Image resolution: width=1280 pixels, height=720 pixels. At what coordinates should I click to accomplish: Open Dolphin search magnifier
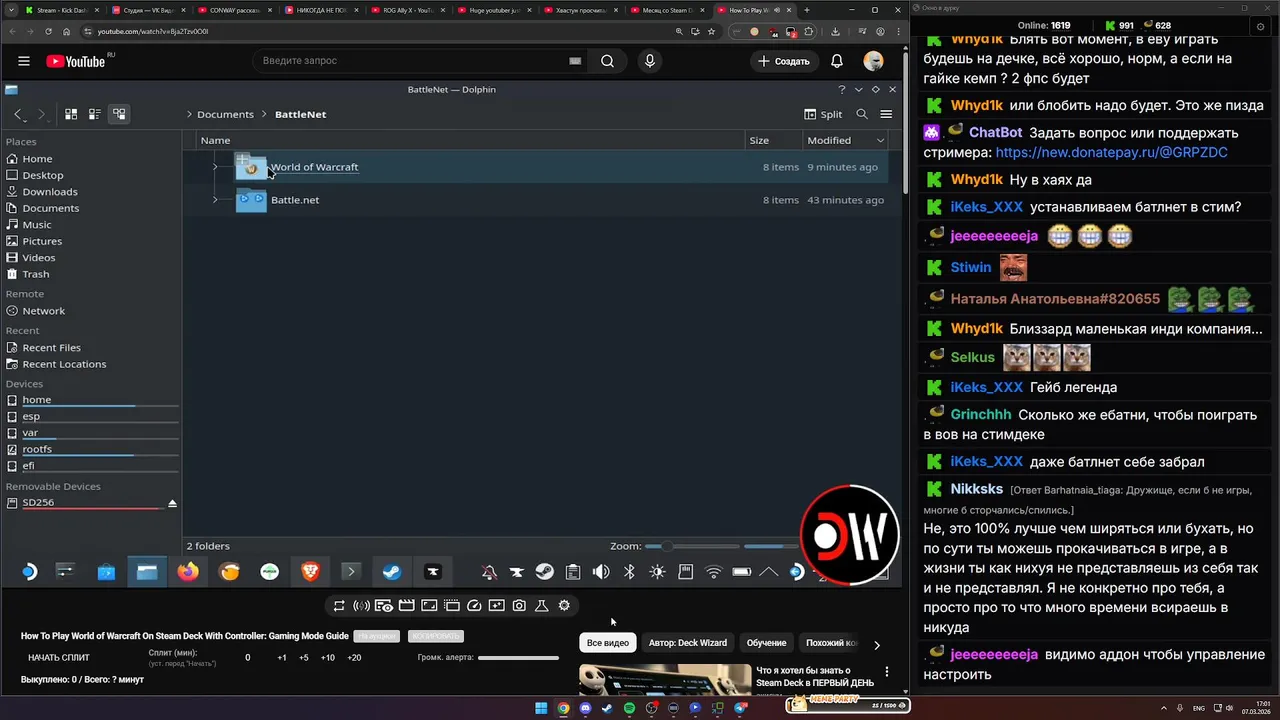[862, 114]
